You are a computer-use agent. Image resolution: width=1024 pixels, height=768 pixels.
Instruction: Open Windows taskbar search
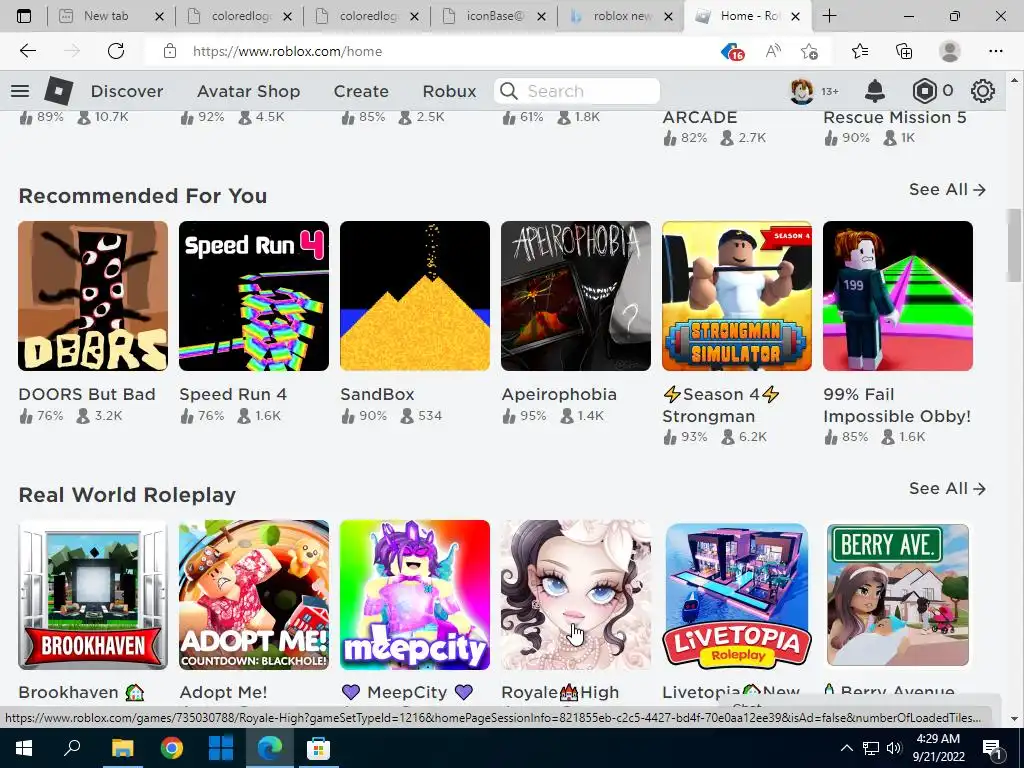coord(72,748)
